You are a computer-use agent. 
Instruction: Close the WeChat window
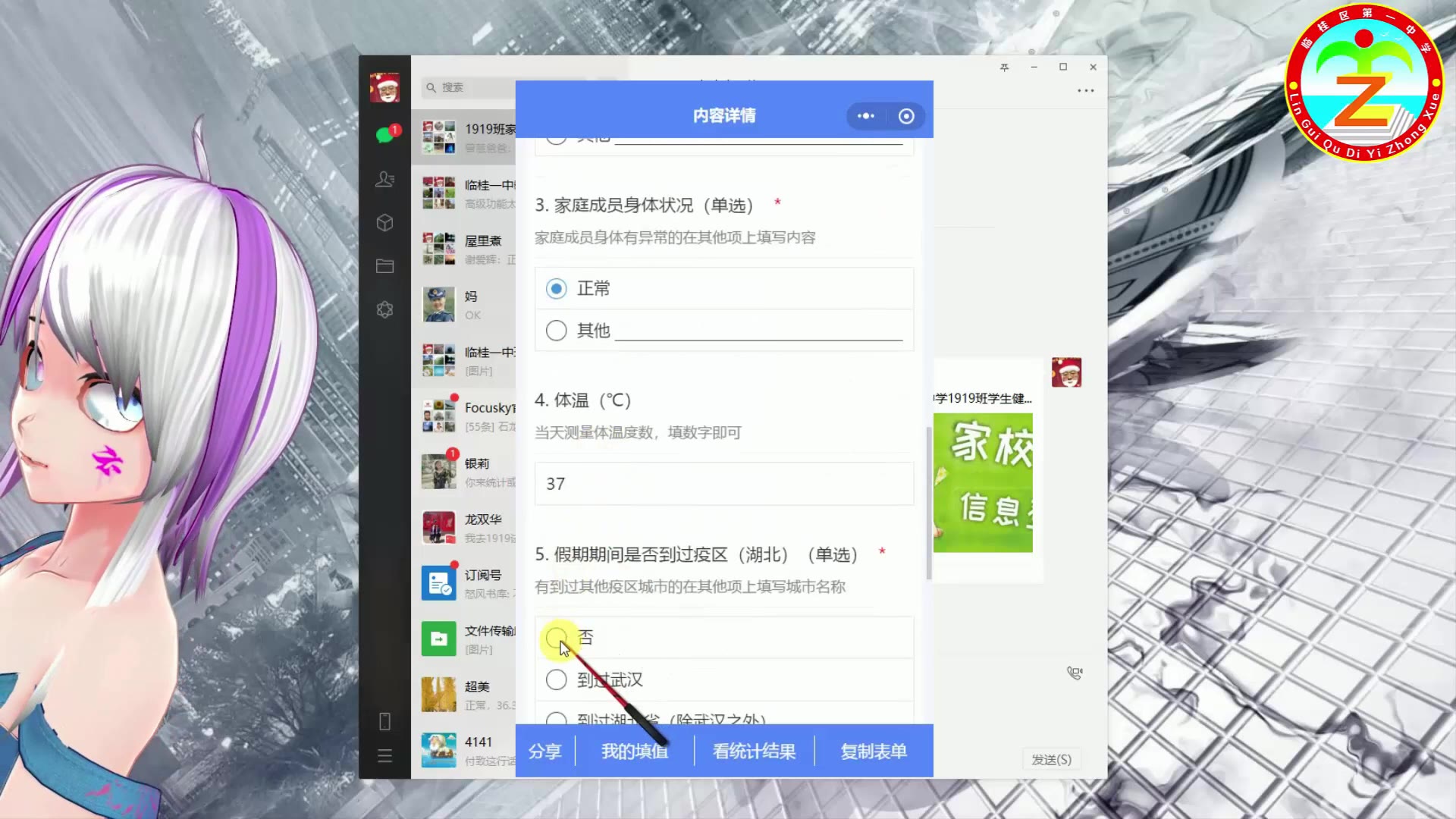1093,67
